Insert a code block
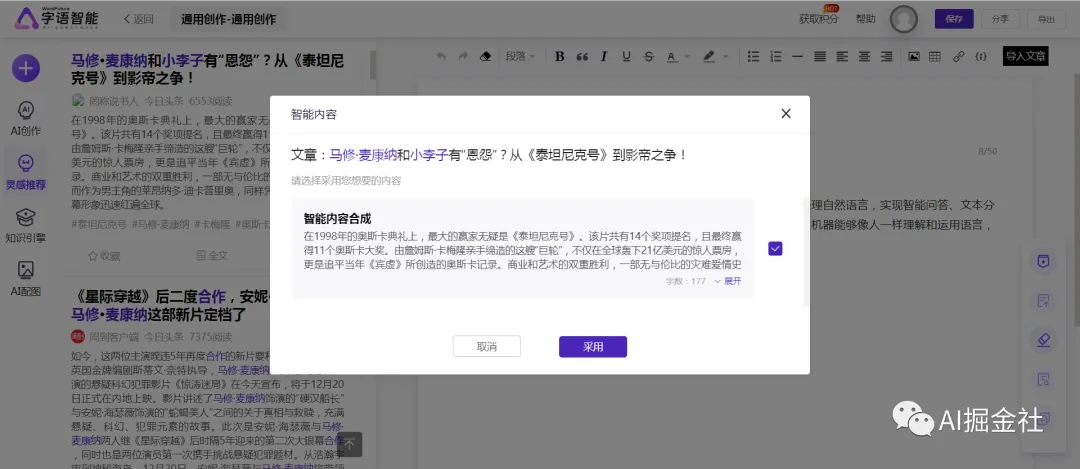The width and height of the screenshot is (1080, 469). (x=980, y=56)
